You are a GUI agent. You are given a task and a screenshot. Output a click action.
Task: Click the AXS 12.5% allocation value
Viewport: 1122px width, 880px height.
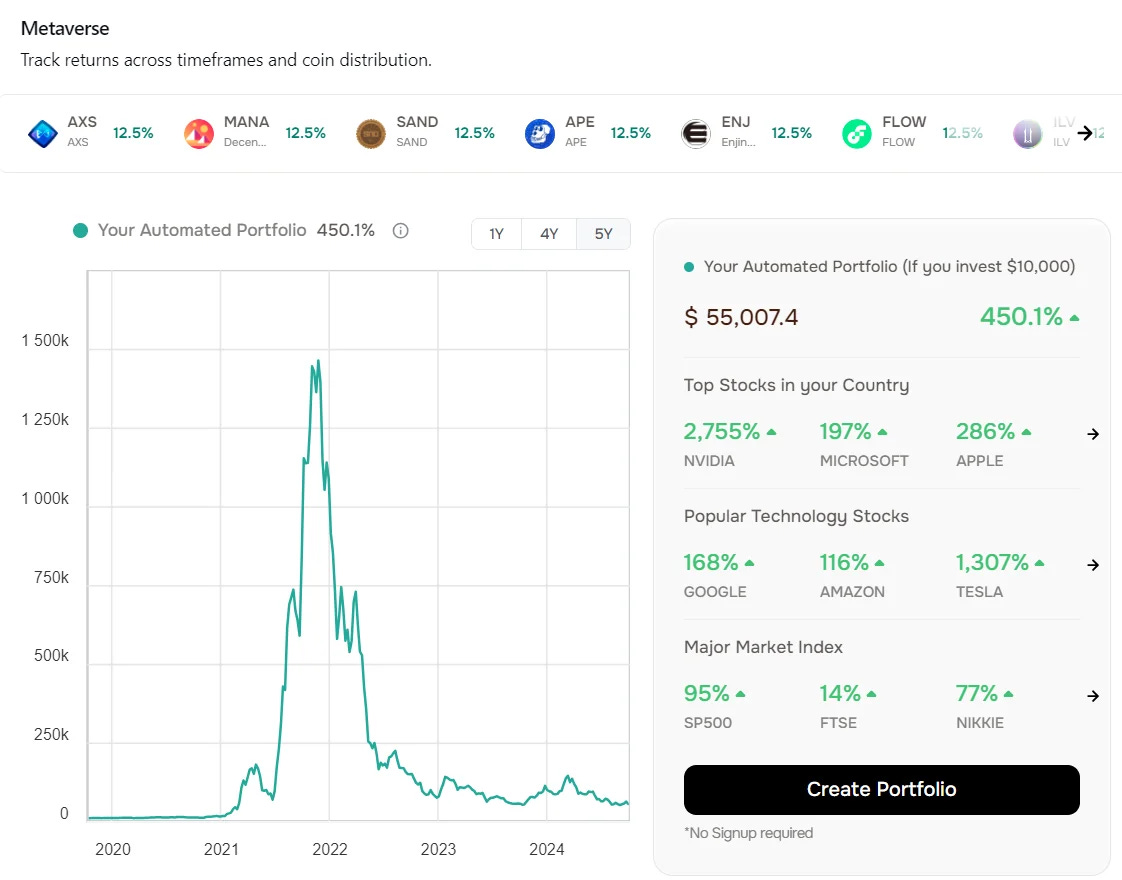pyautogui.click(x=133, y=133)
